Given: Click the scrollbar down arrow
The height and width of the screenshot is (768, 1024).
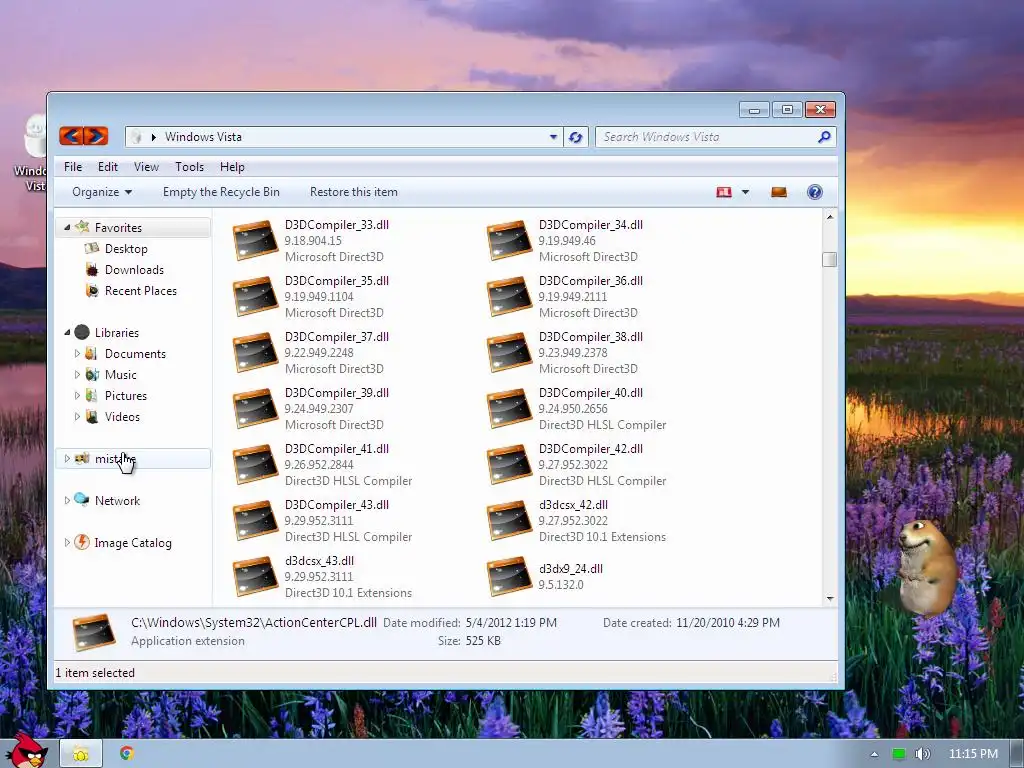Looking at the screenshot, I should 829,598.
